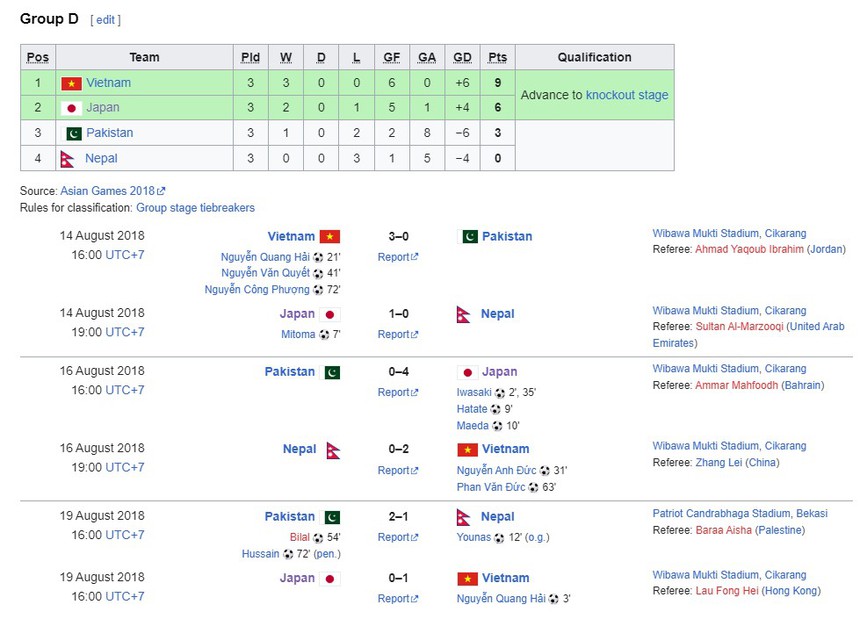Click Japan flag icon in standings table
860x619 pixels.
coord(71,108)
